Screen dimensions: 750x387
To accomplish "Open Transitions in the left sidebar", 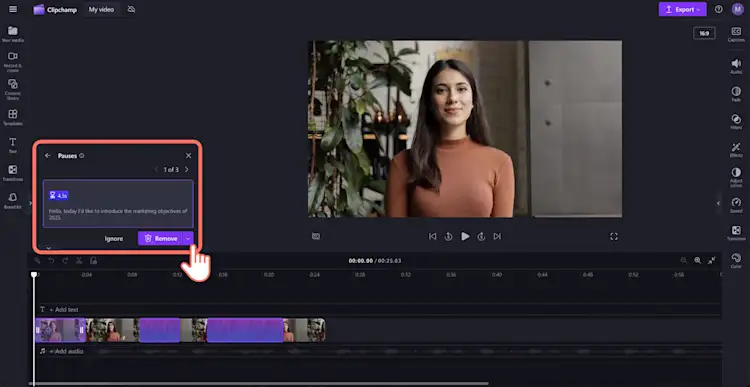I will (x=13, y=173).
